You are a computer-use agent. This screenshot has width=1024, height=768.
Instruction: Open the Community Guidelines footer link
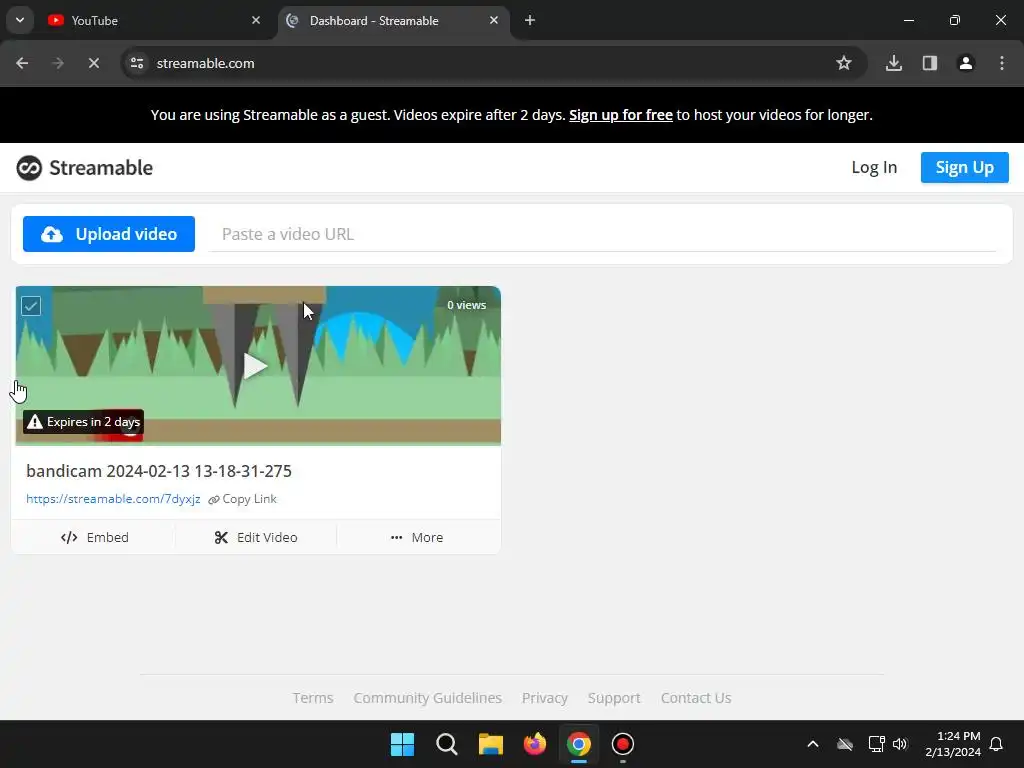[428, 698]
